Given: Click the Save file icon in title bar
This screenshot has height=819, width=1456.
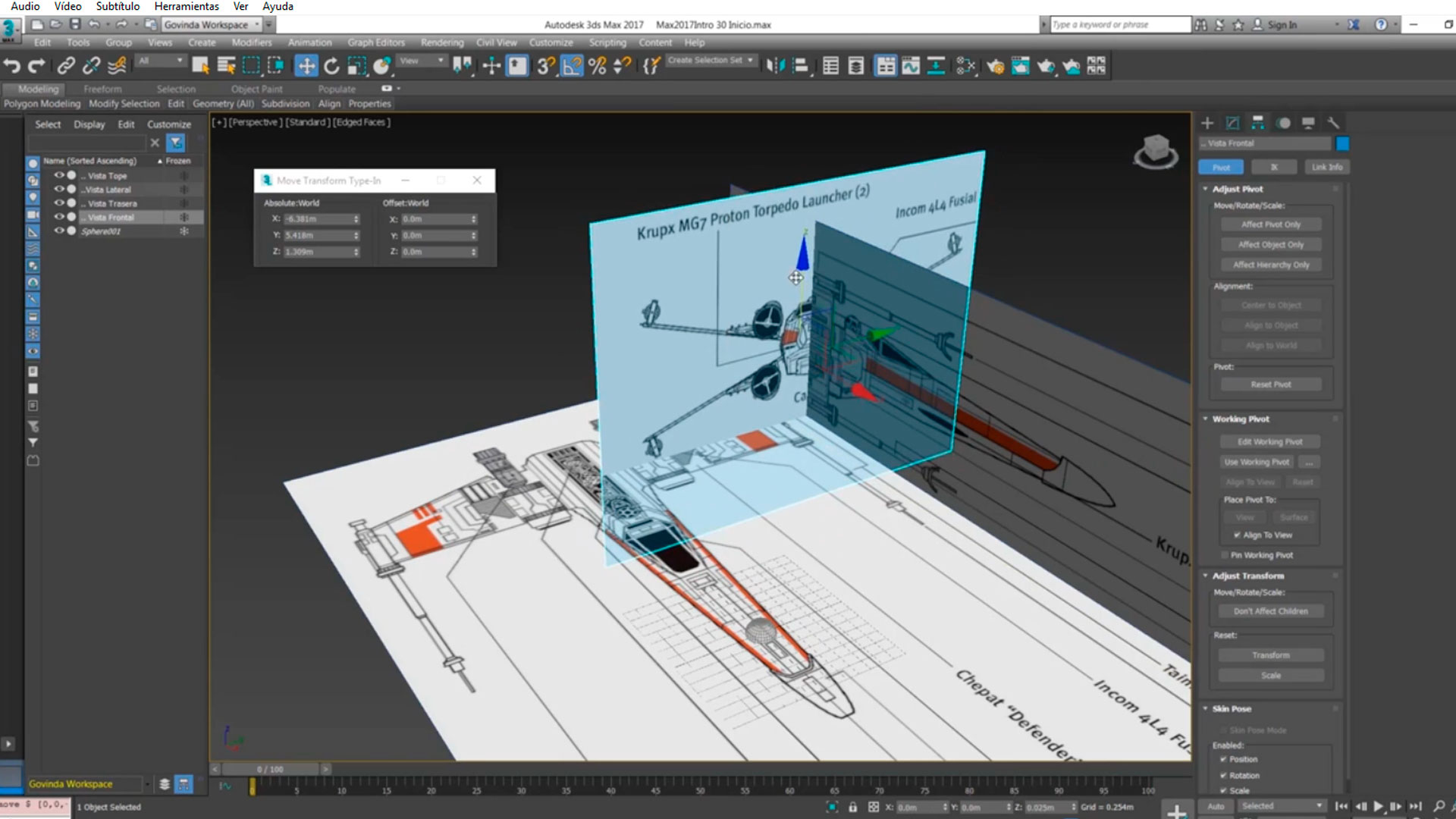Looking at the screenshot, I should (x=74, y=24).
